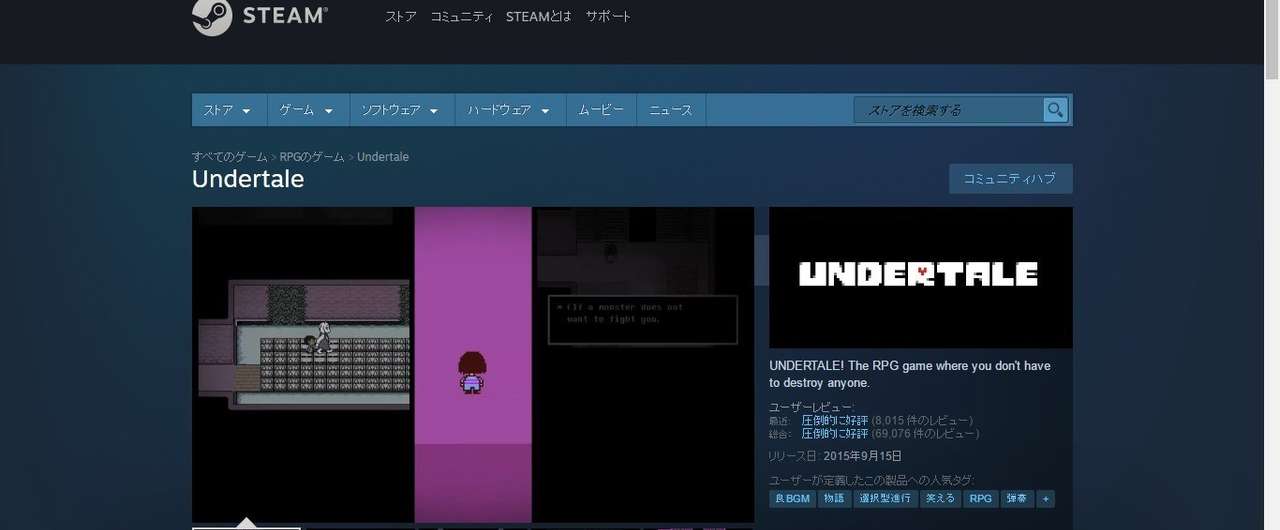The height and width of the screenshot is (530, 1280).
Task: Click the Steam logo in the header
Action: click(260, 17)
